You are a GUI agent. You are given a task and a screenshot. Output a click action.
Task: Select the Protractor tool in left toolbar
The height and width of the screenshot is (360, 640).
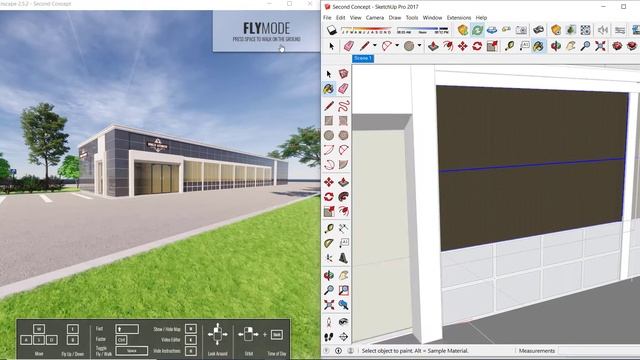[x=329, y=243]
